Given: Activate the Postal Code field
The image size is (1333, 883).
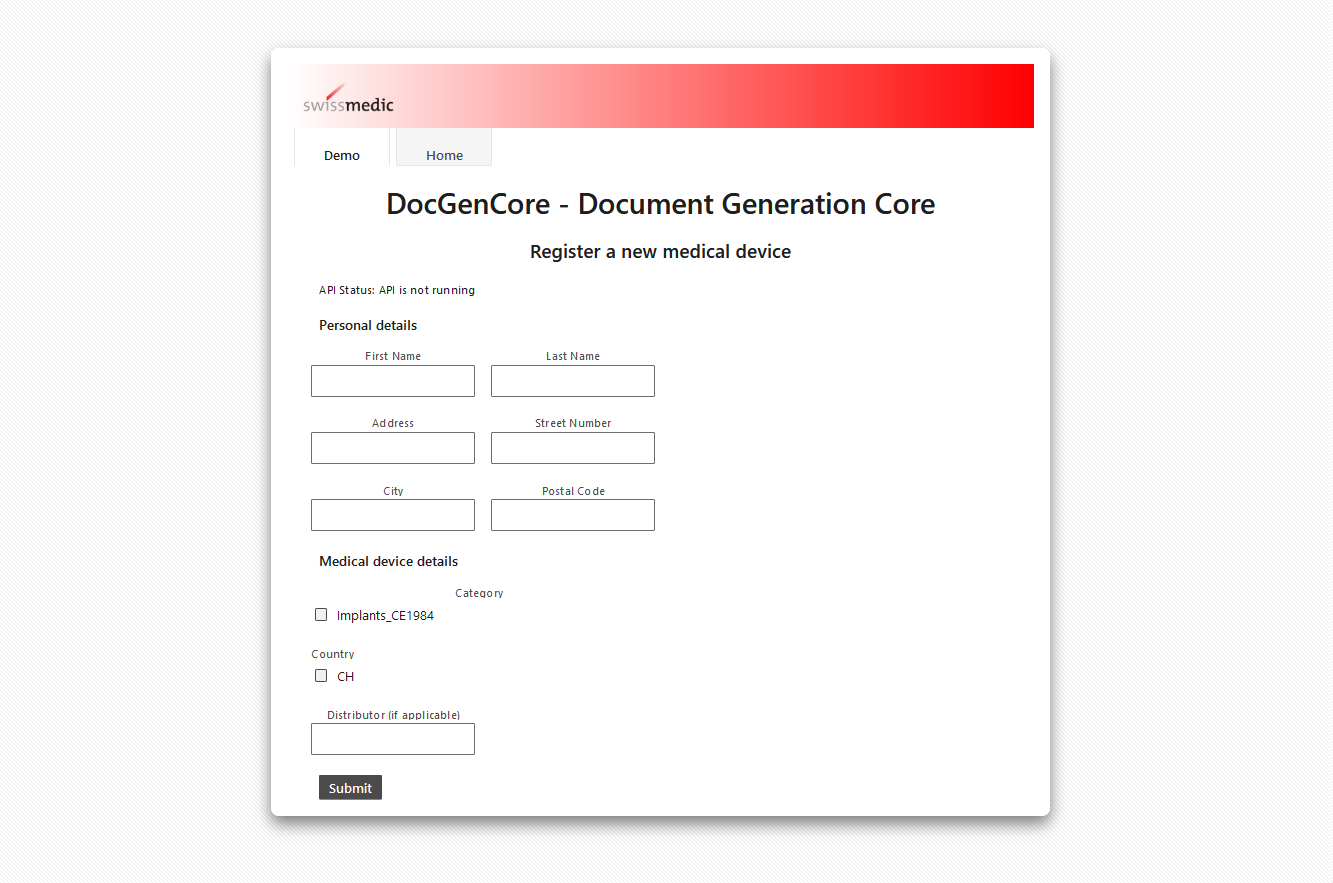Looking at the screenshot, I should coord(573,515).
